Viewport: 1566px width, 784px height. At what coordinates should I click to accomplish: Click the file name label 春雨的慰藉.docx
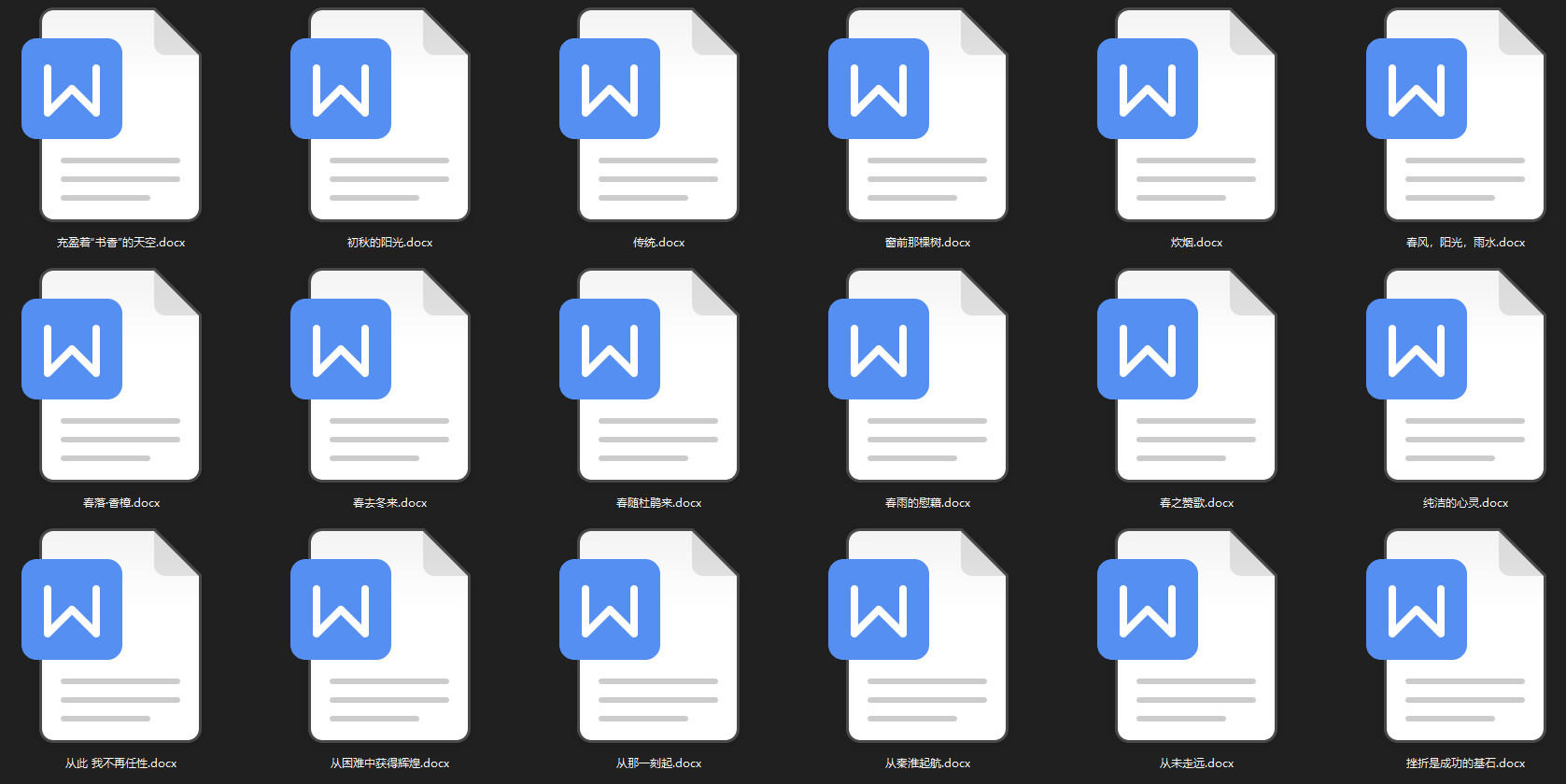(x=928, y=503)
